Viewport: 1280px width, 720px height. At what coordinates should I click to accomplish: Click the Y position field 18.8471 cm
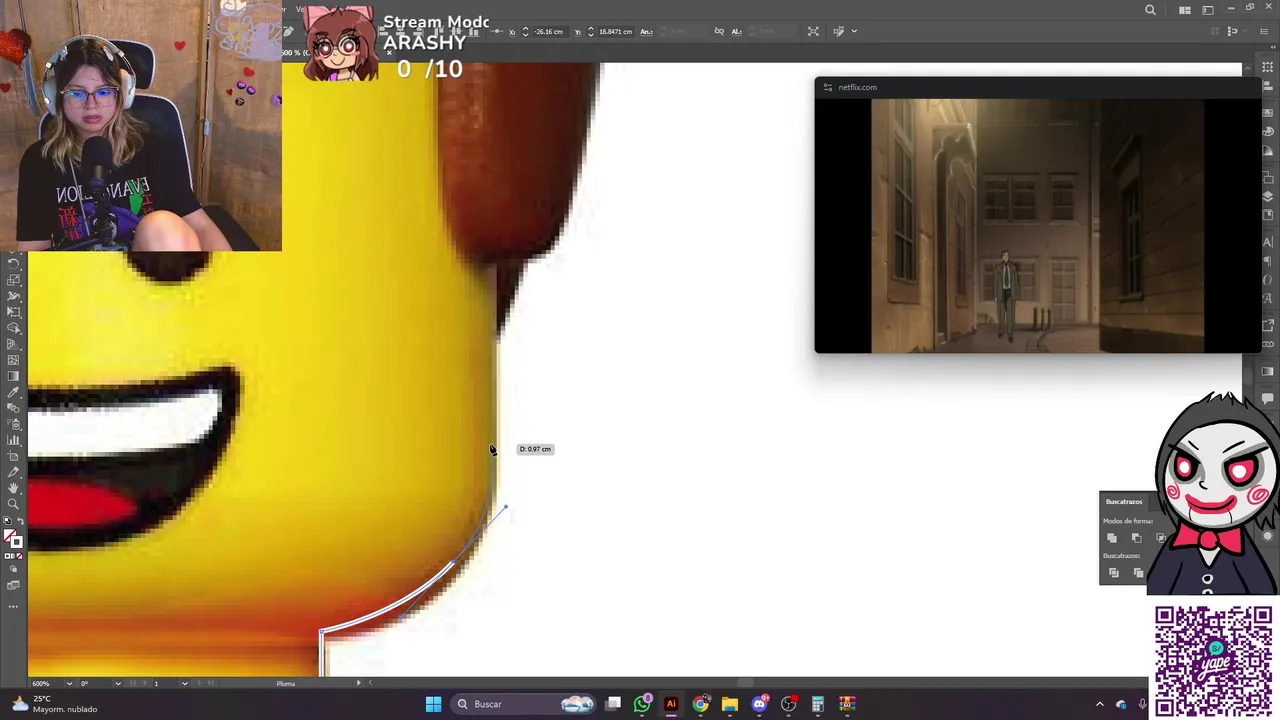pyautogui.click(x=615, y=31)
